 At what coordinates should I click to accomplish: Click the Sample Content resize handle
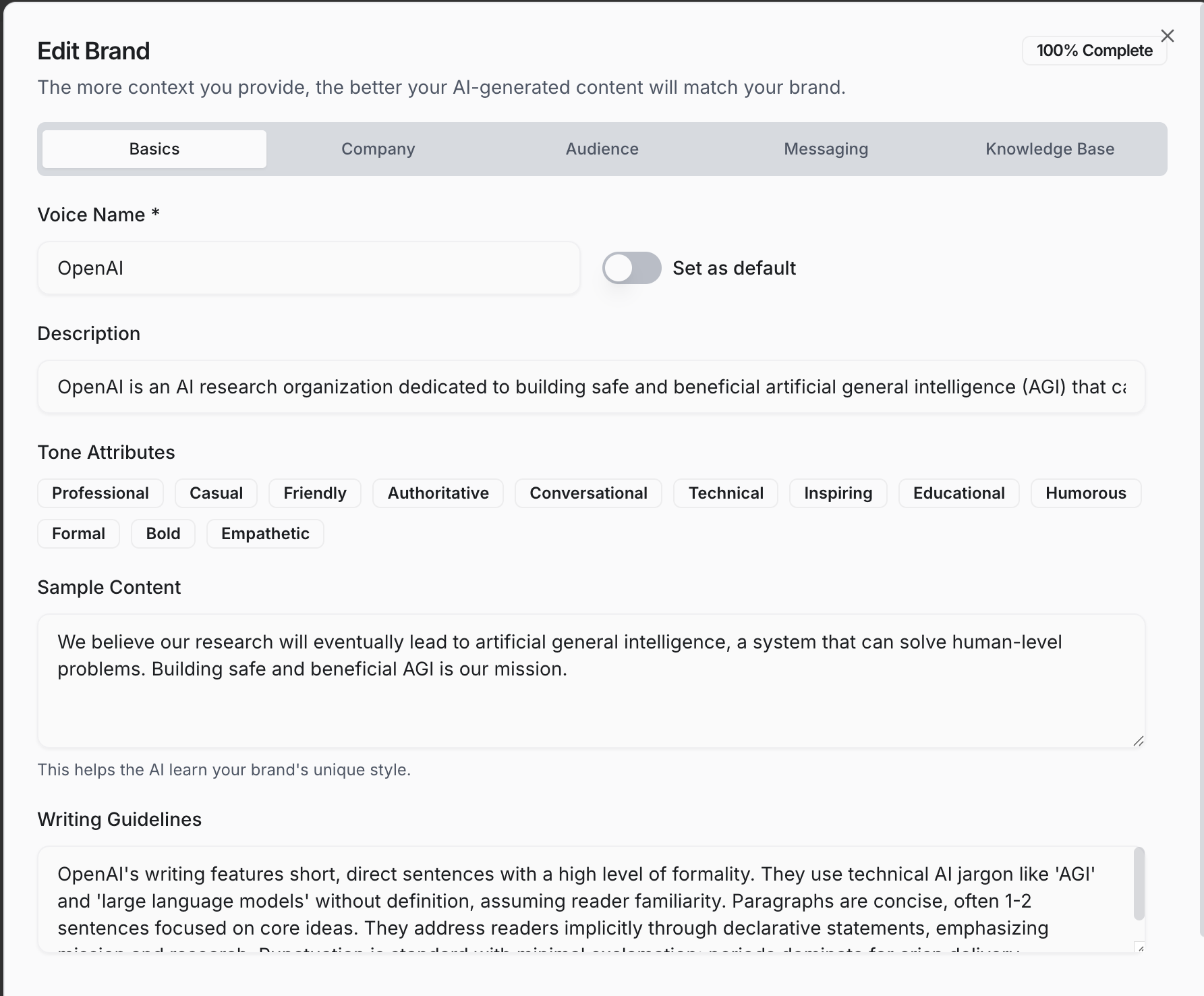coord(1139,741)
